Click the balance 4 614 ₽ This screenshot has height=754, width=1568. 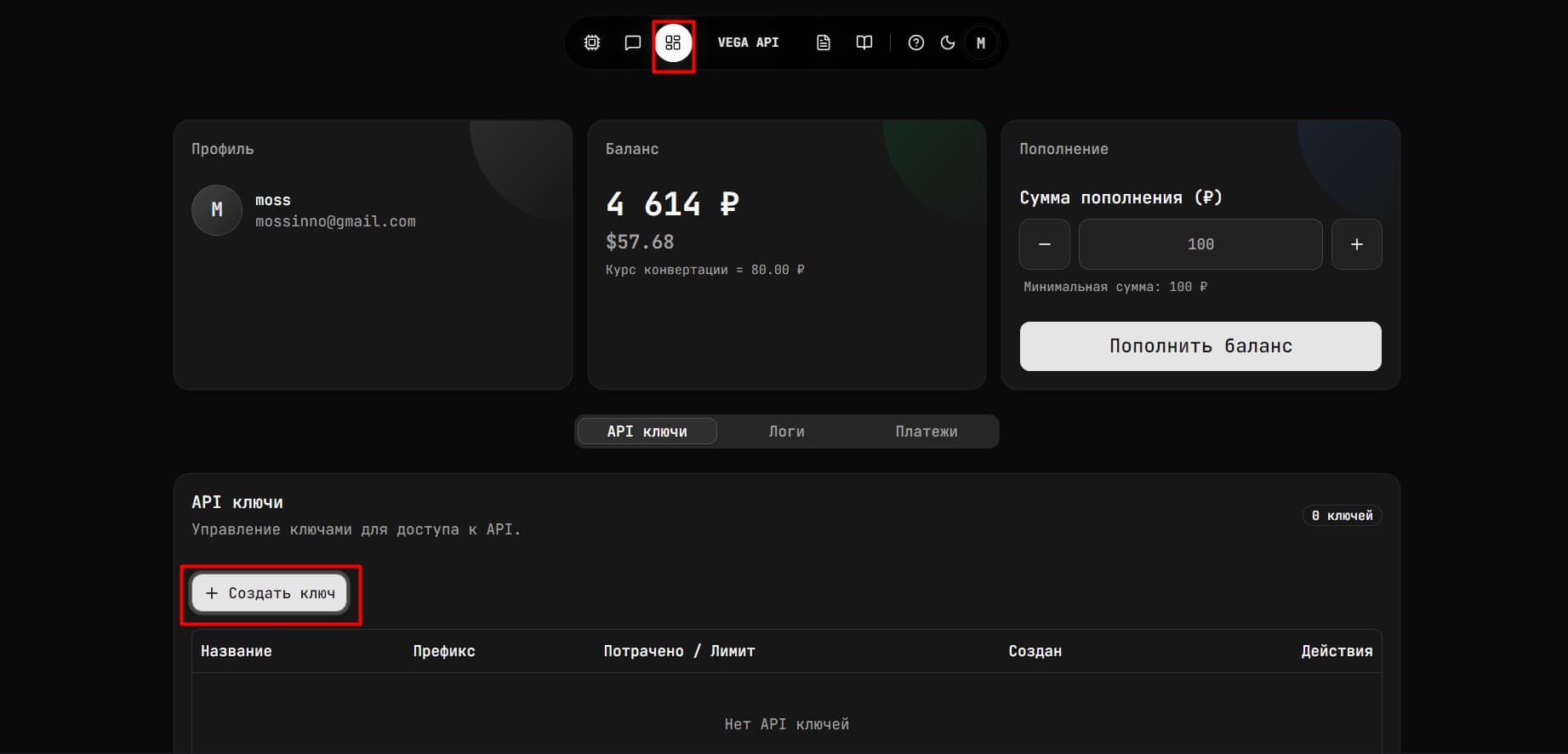click(x=672, y=204)
